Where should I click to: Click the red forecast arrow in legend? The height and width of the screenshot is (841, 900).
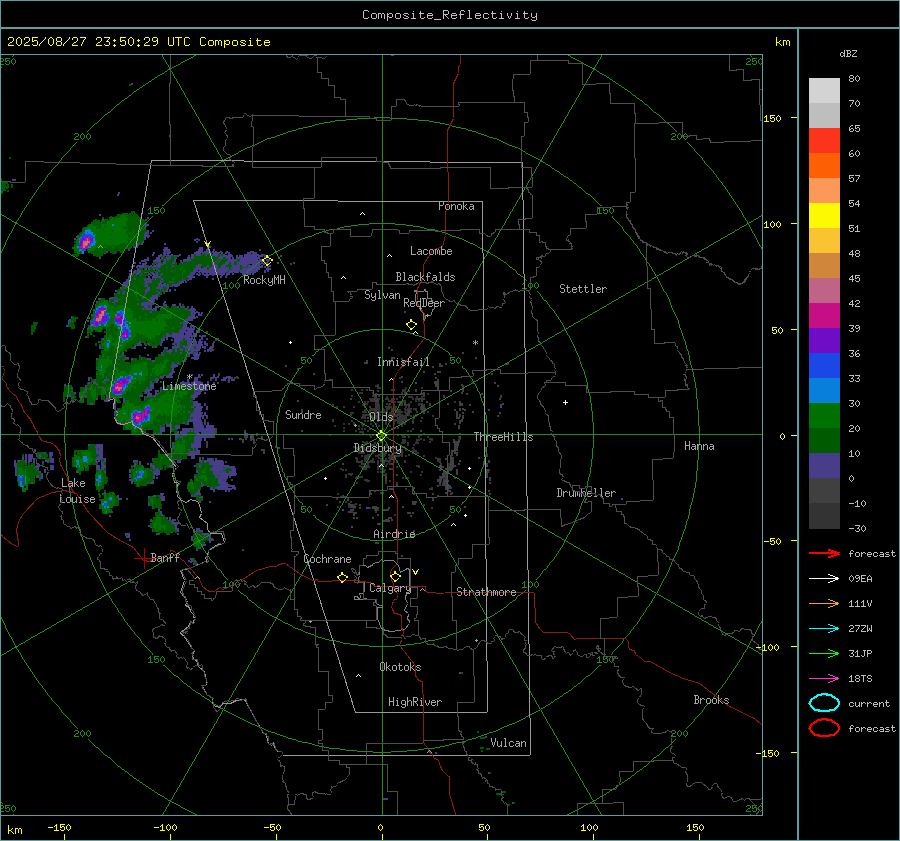coord(824,553)
